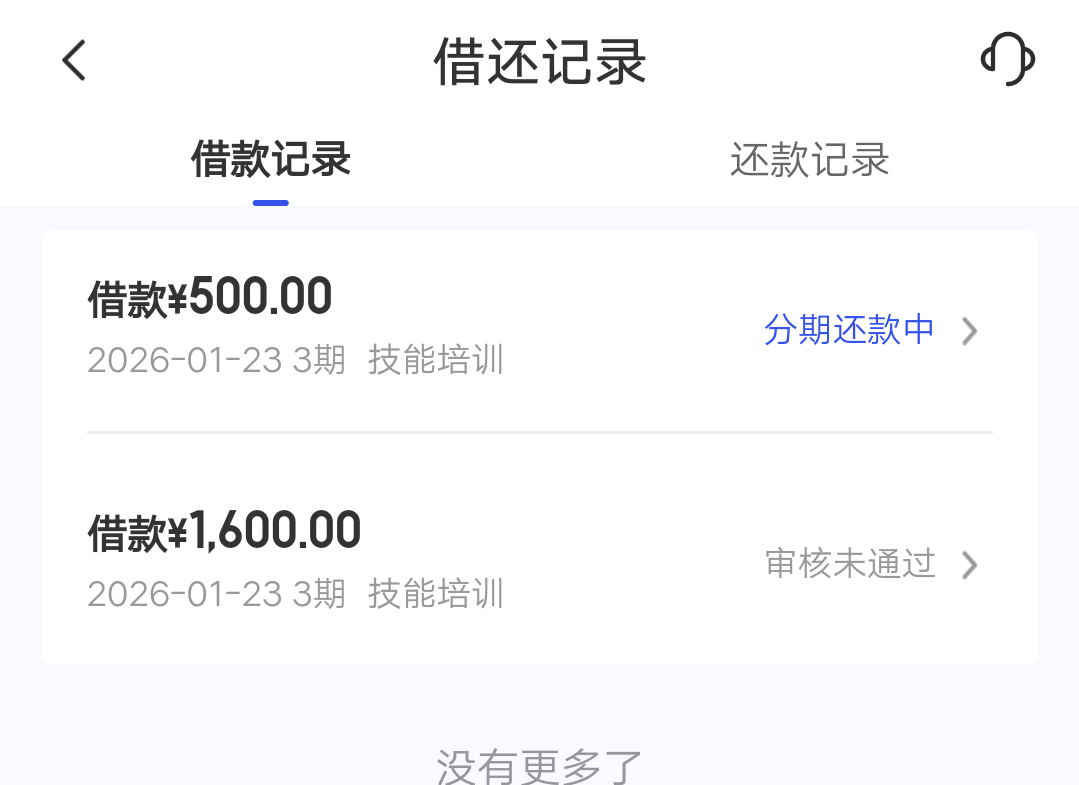Select the 借款记录 tab

[x=271, y=160]
